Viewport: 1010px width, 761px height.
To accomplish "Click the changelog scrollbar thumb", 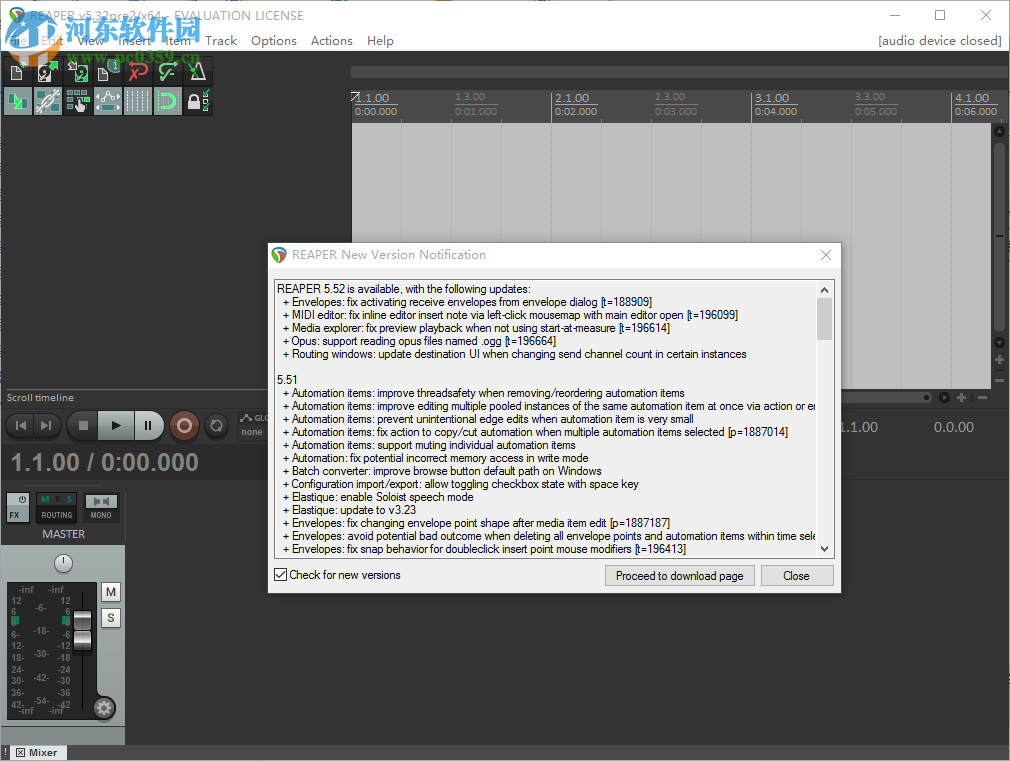I will (824, 319).
